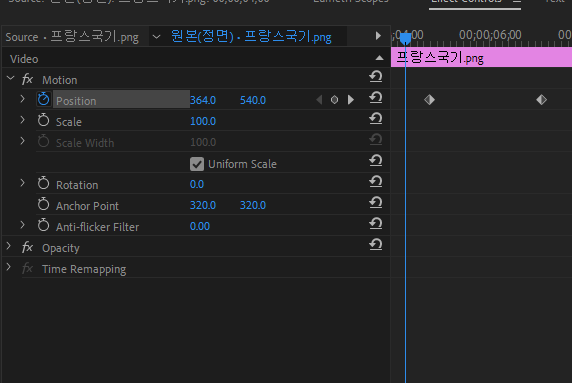Uncheck the Uniform Scale checkbox
572x383 pixels.
coord(197,164)
